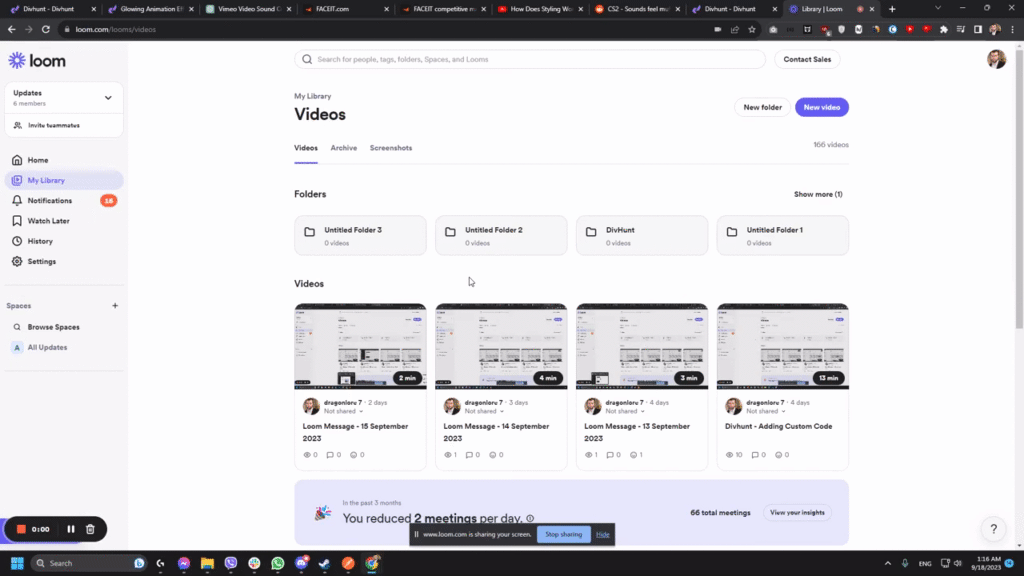Open the 15 September video thumbnail
1024x576 pixels.
click(360, 346)
